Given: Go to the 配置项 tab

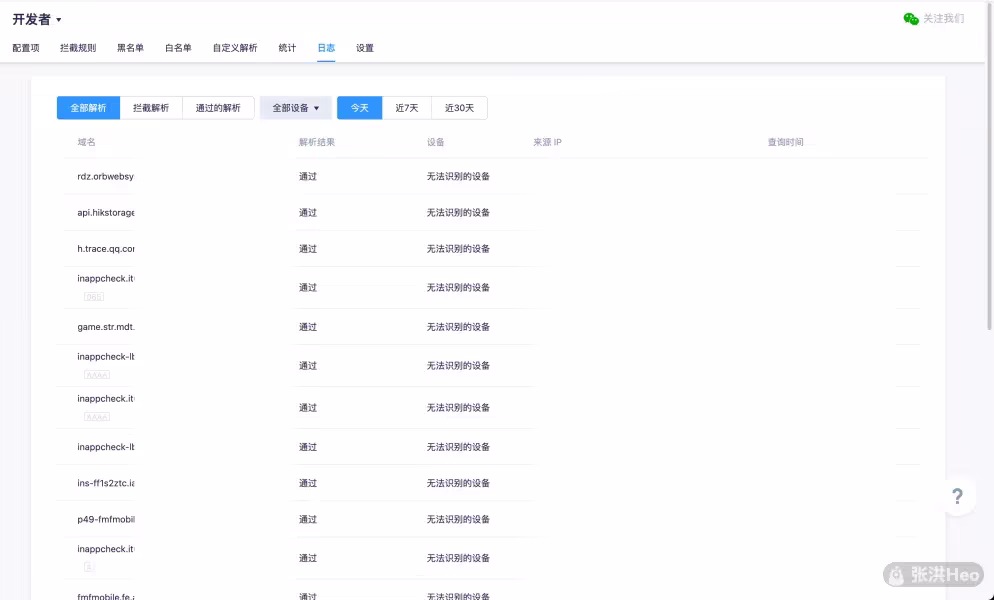Looking at the screenshot, I should (x=26, y=48).
